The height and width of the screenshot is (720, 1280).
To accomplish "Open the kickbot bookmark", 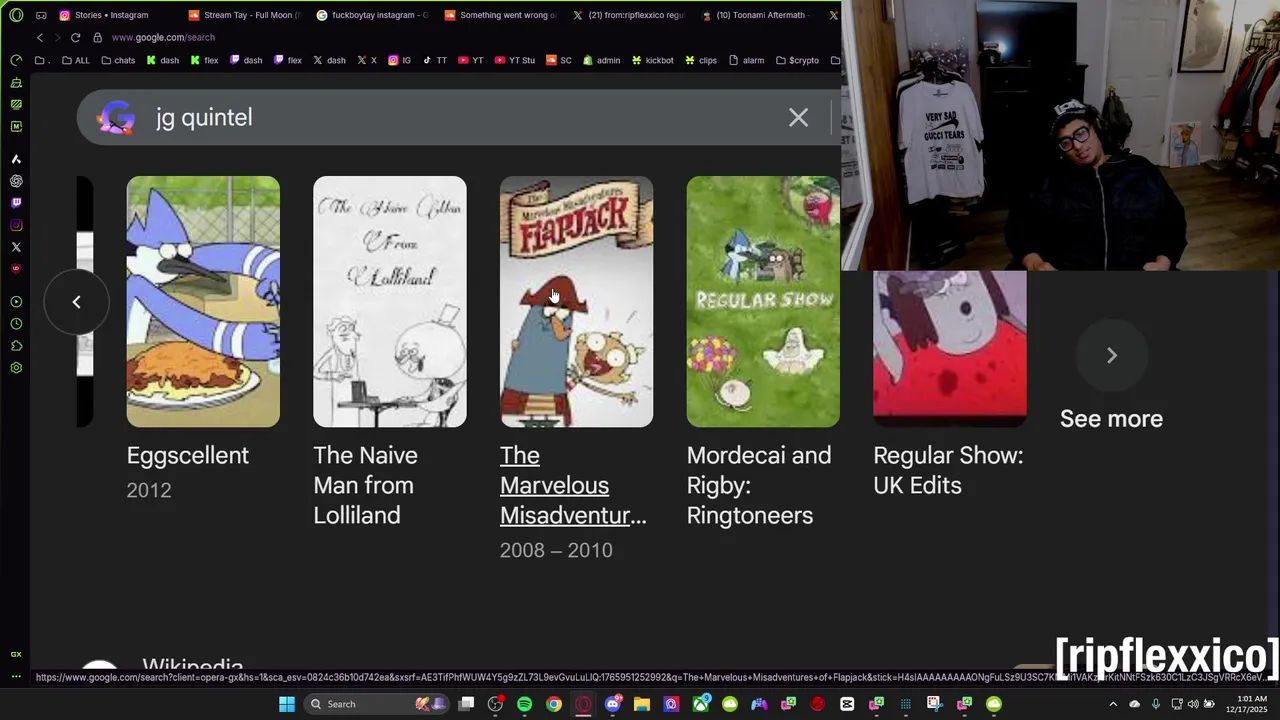I will [652, 60].
